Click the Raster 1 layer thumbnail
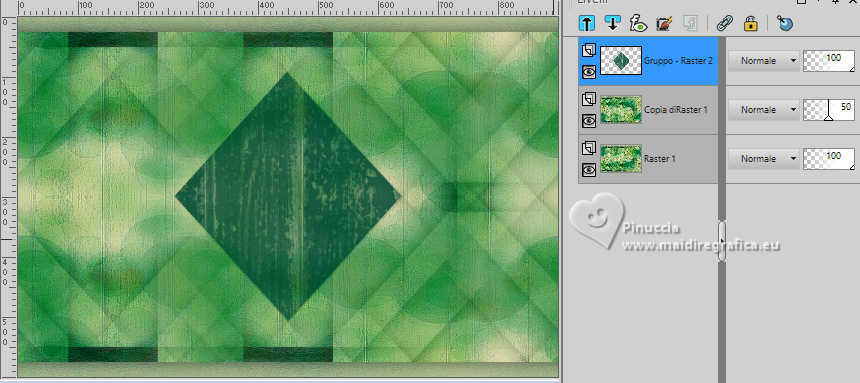 pos(621,159)
